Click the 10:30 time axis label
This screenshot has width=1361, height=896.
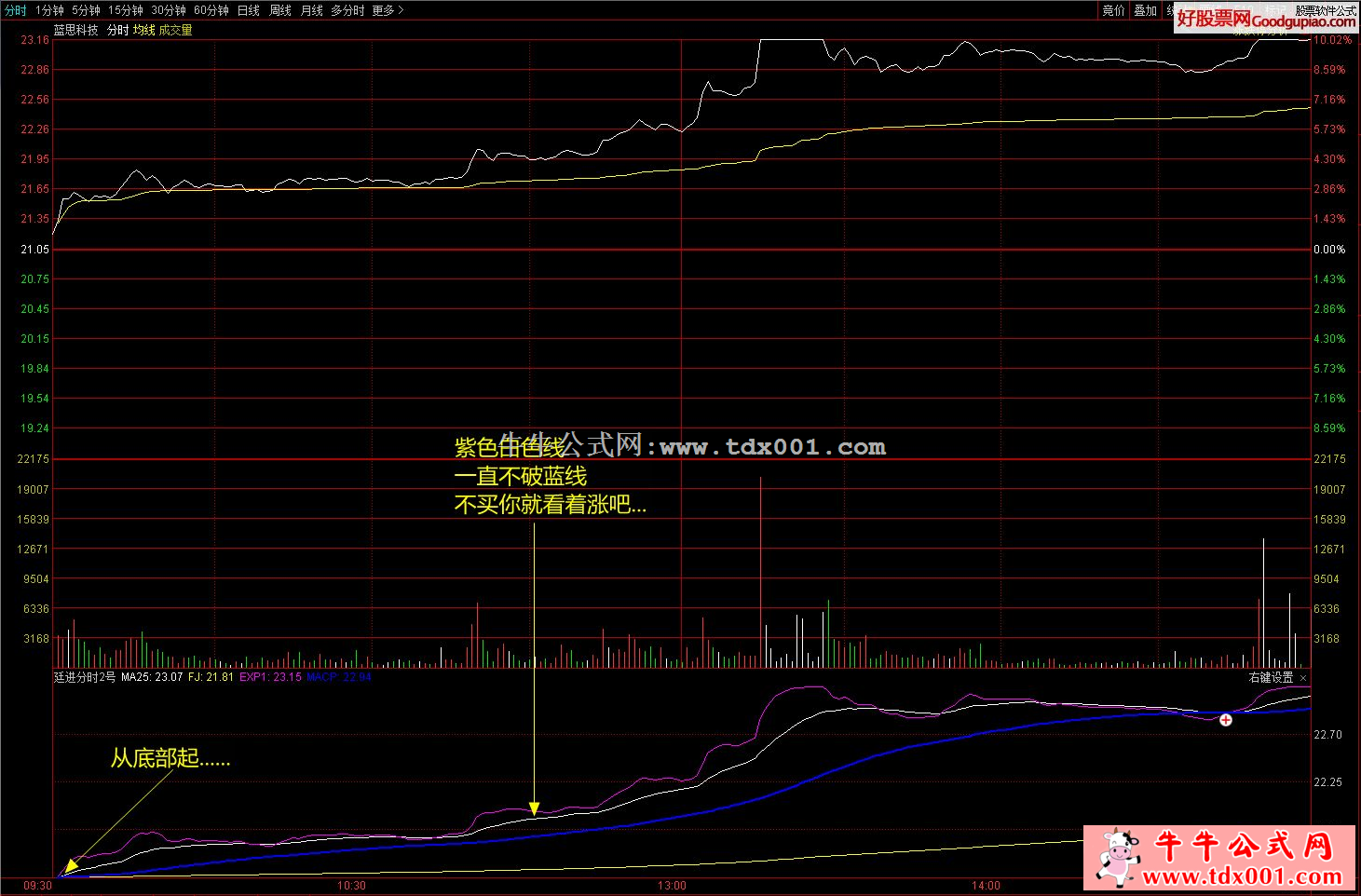click(x=351, y=886)
